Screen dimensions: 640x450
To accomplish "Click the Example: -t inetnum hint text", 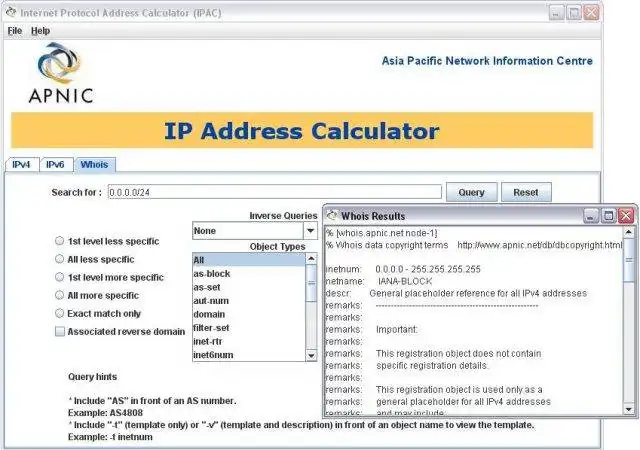I will (x=110, y=437).
